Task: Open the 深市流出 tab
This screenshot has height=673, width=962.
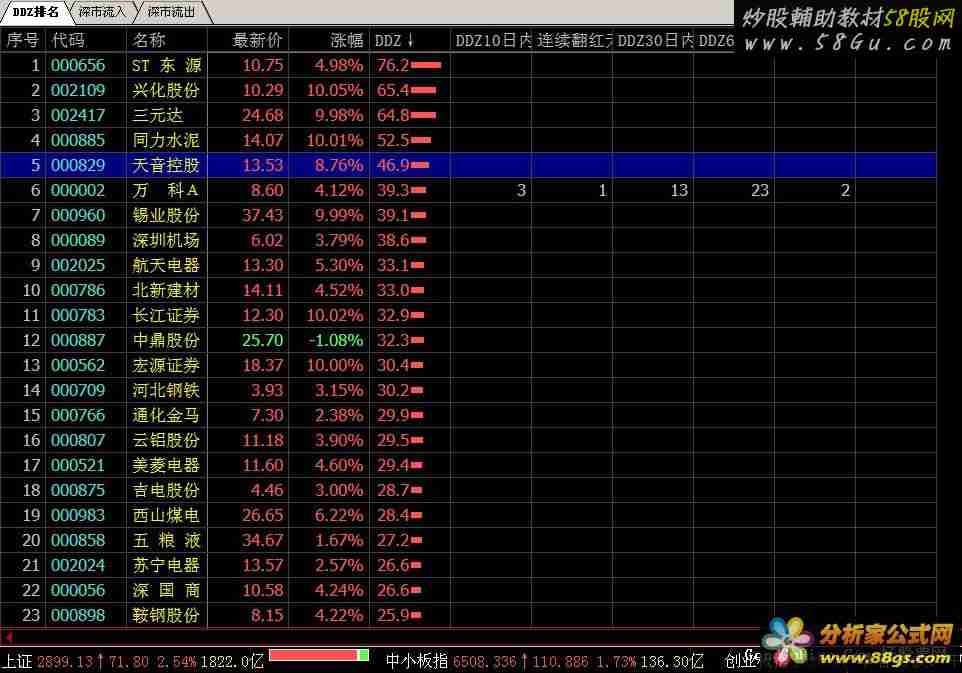Action: pyautogui.click(x=171, y=12)
